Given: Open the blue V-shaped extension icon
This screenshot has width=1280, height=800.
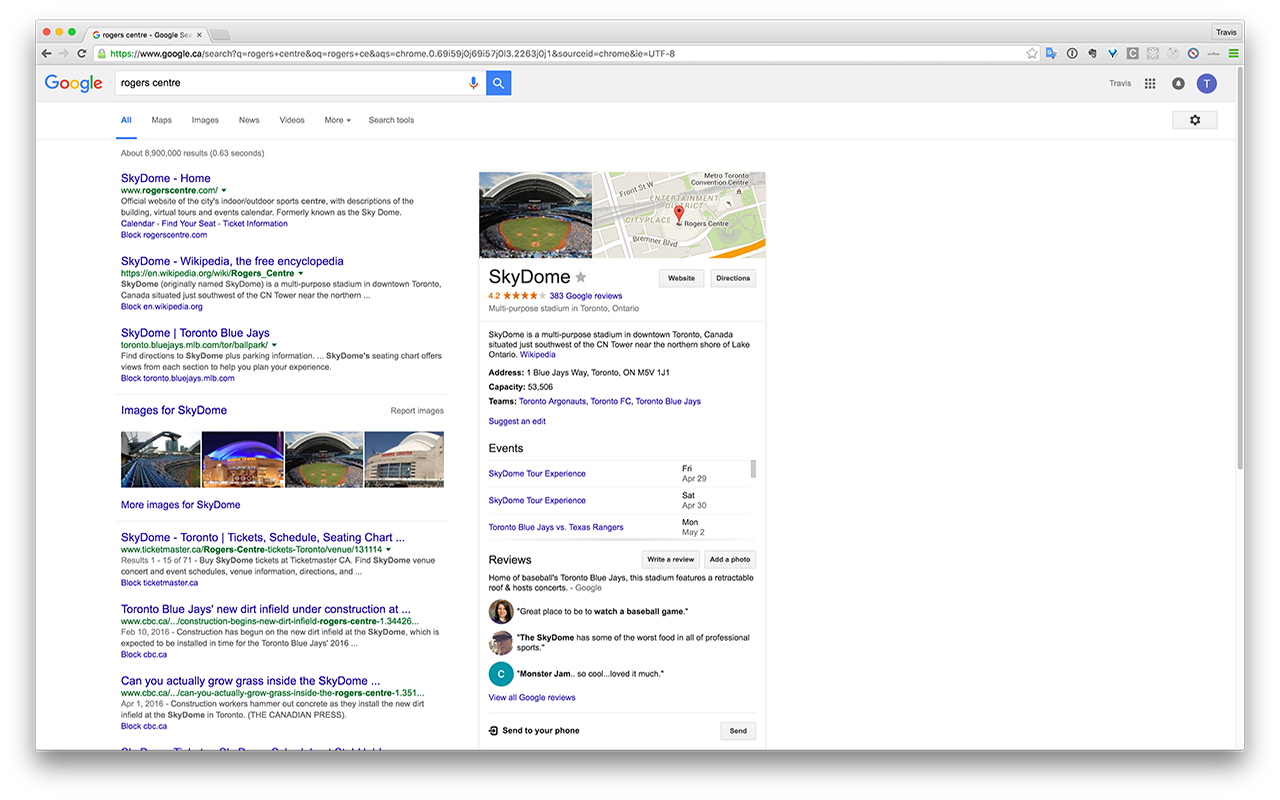Looking at the screenshot, I should 1112,53.
